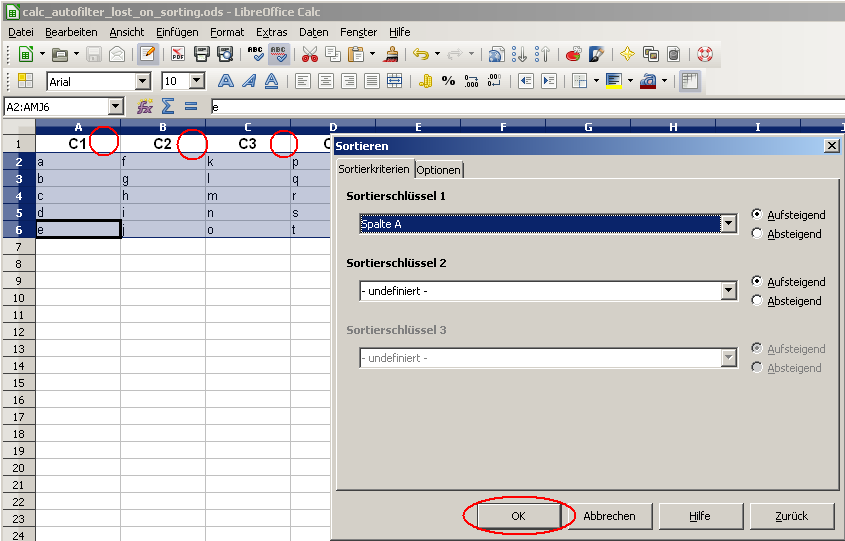
Task: Click the percent number format icon
Action: click(448, 81)
